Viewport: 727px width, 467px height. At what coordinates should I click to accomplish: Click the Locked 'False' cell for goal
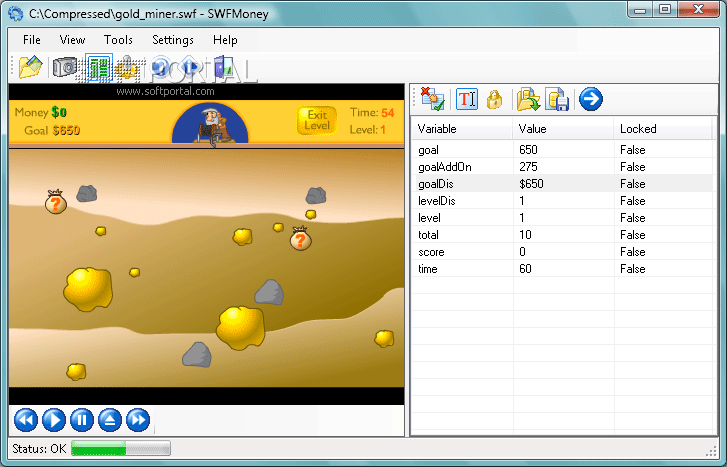632,150
